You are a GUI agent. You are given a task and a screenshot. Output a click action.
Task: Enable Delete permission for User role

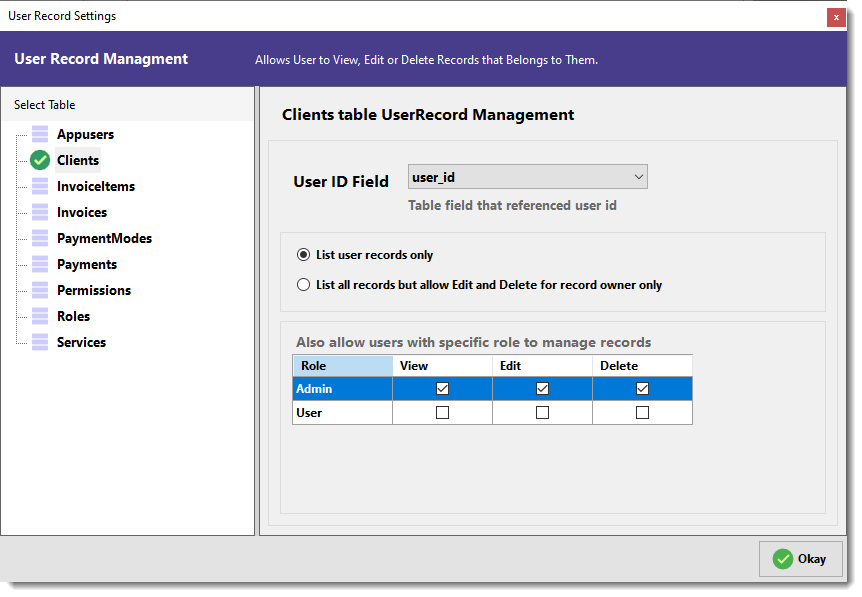(642, 413)
